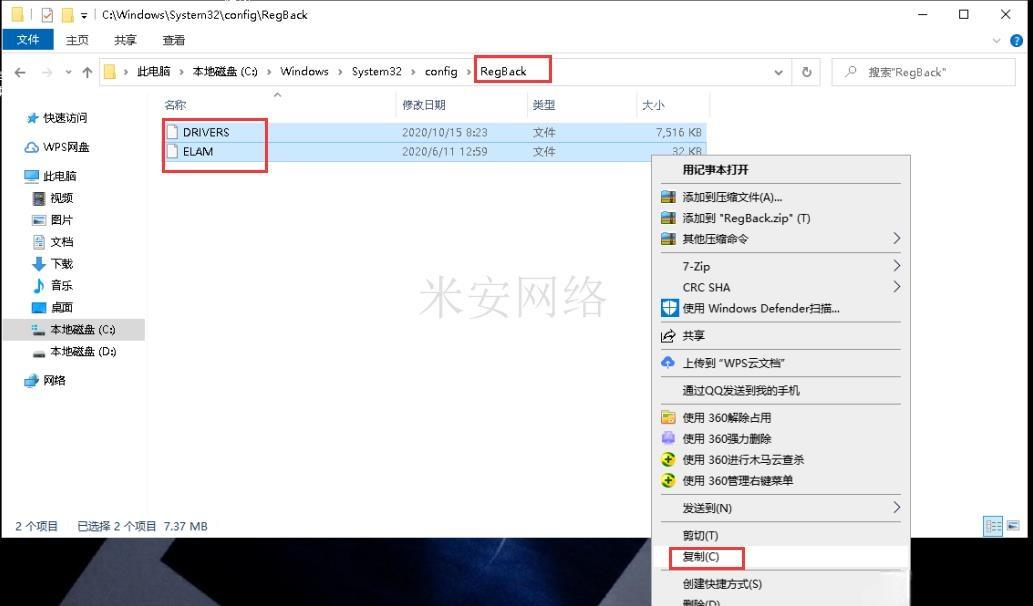Sort by the 类型 column header
Screen dimensions: 1033x606
[544, 105]
